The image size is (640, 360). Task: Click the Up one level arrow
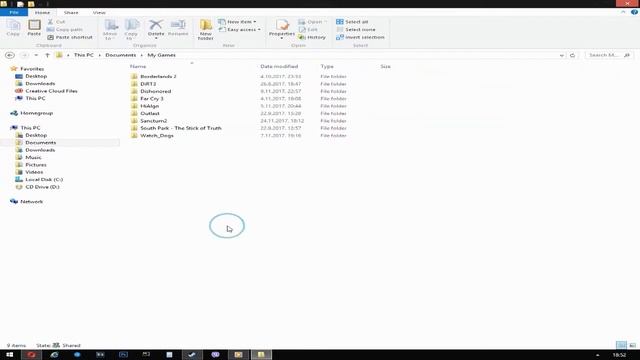47,55
